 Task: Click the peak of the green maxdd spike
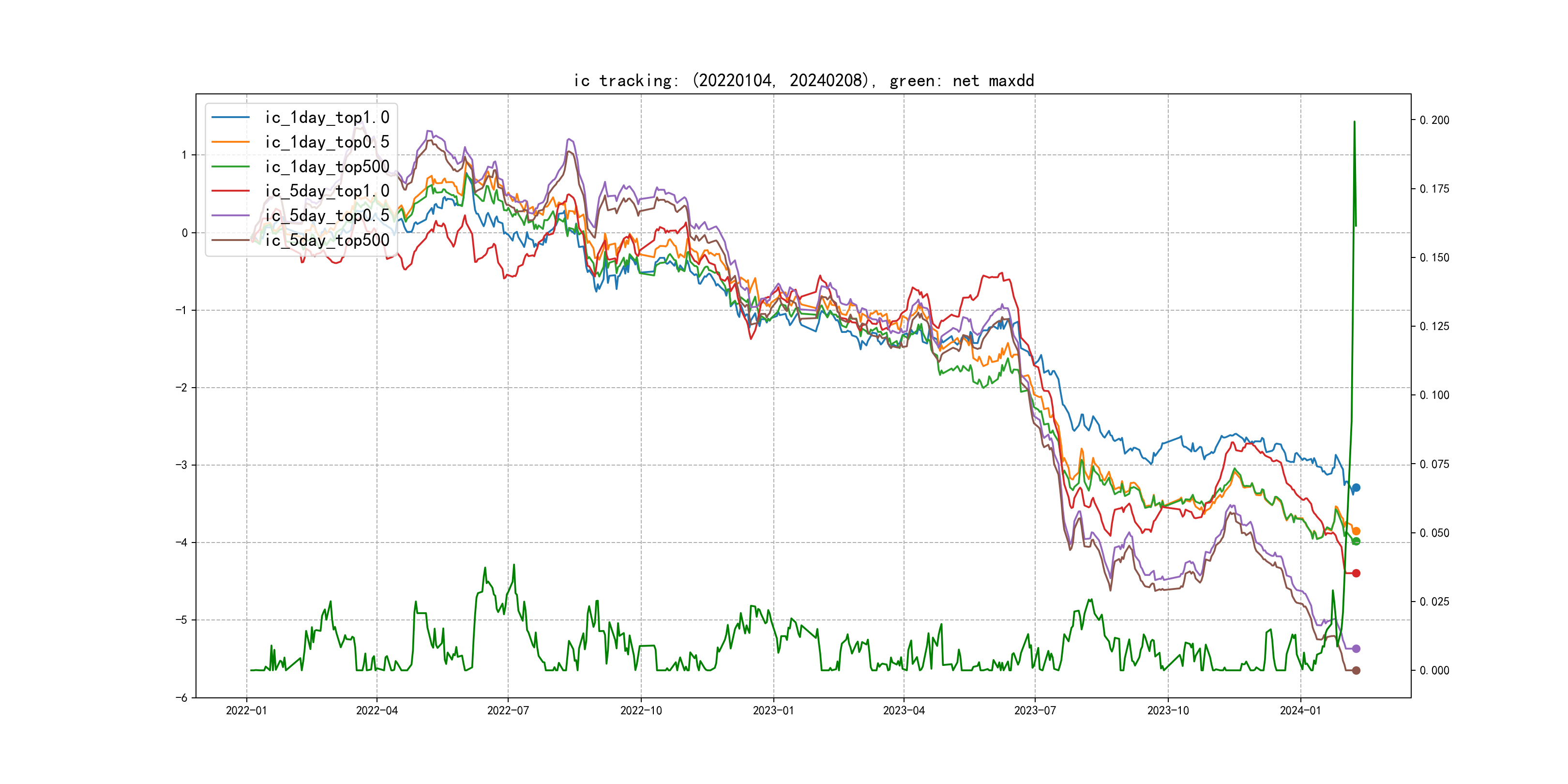[x=1354, y=122]
